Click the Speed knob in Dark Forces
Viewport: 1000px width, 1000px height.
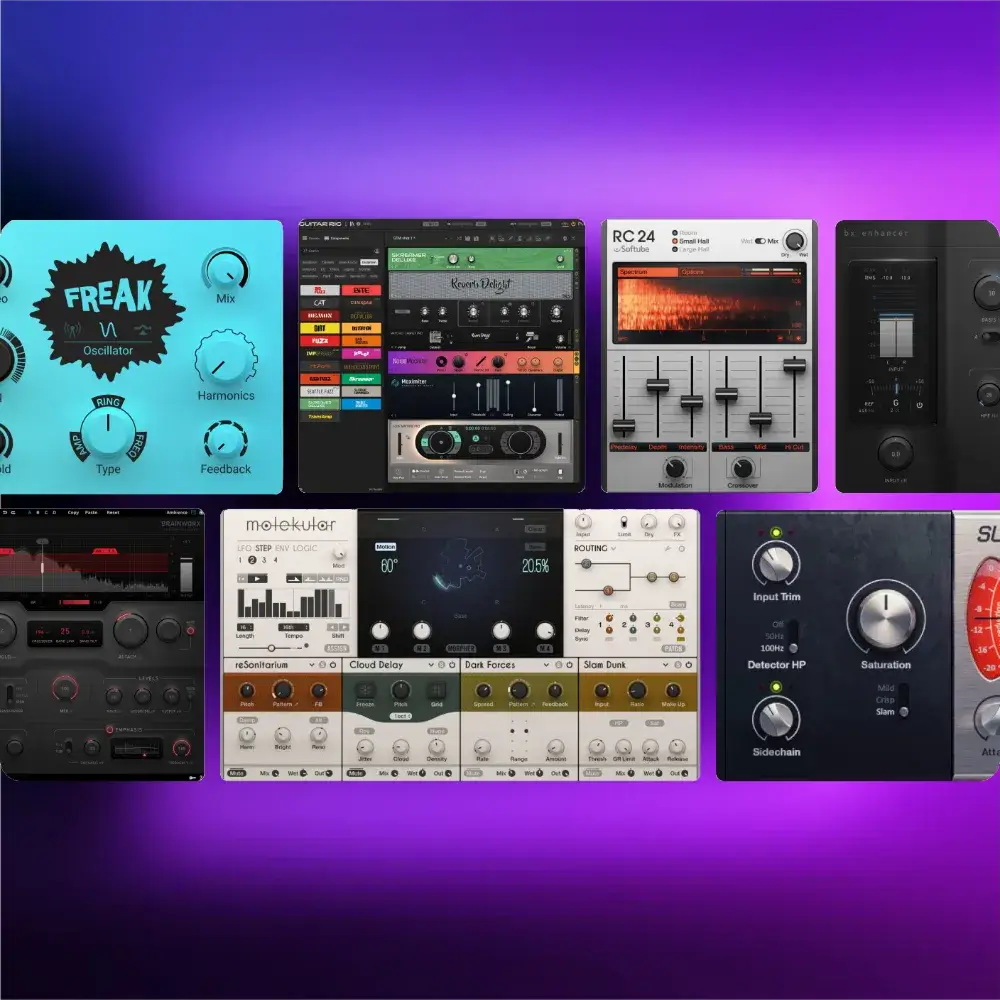(483, 689)
